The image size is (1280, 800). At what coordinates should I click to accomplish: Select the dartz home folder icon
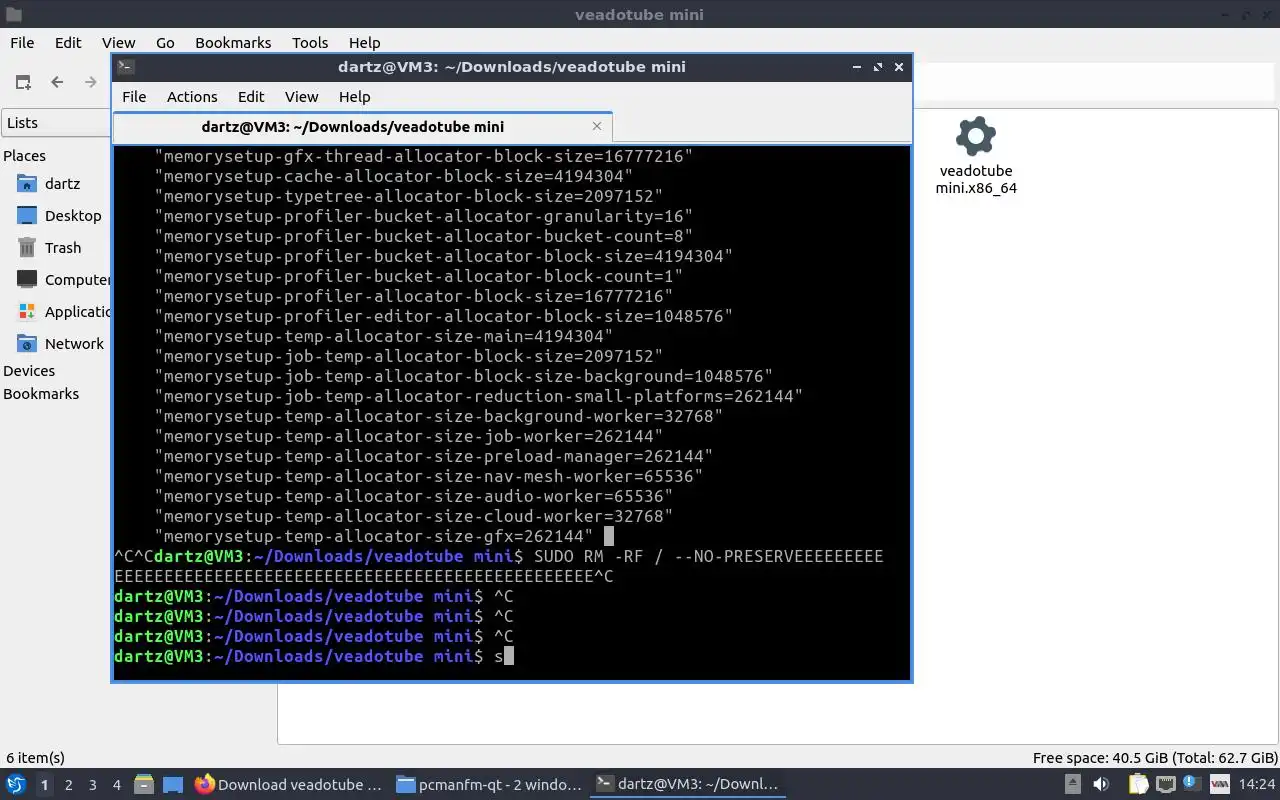(27, 184)
